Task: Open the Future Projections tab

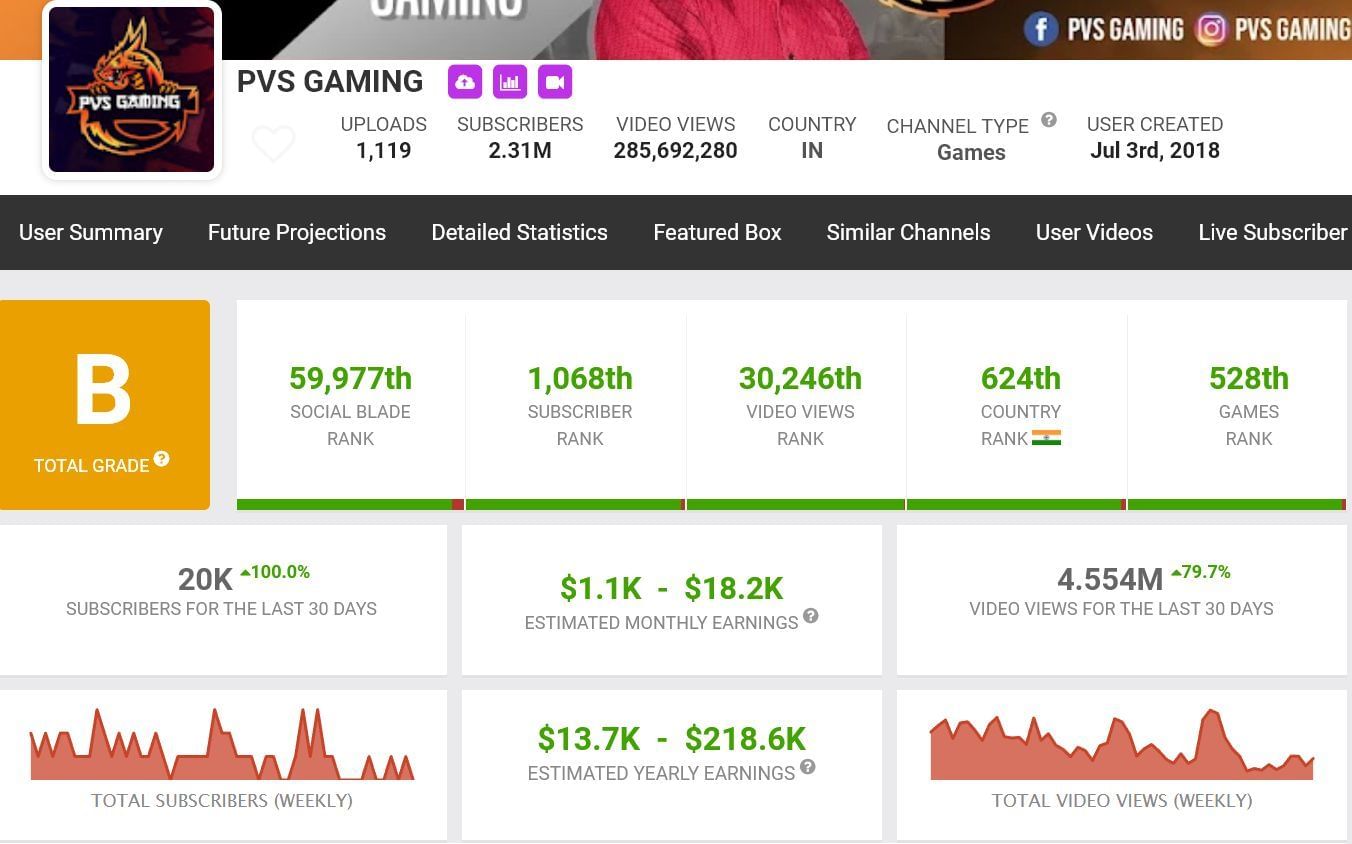Action: tap(297, 232)
